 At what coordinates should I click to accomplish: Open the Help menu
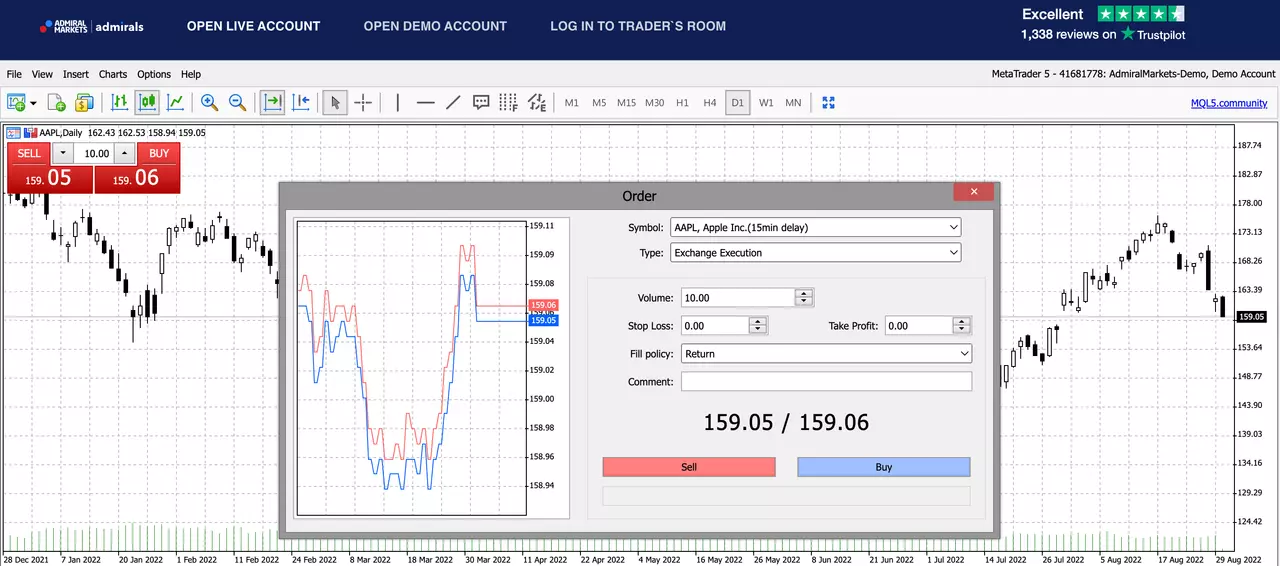(x=191, y=74)
